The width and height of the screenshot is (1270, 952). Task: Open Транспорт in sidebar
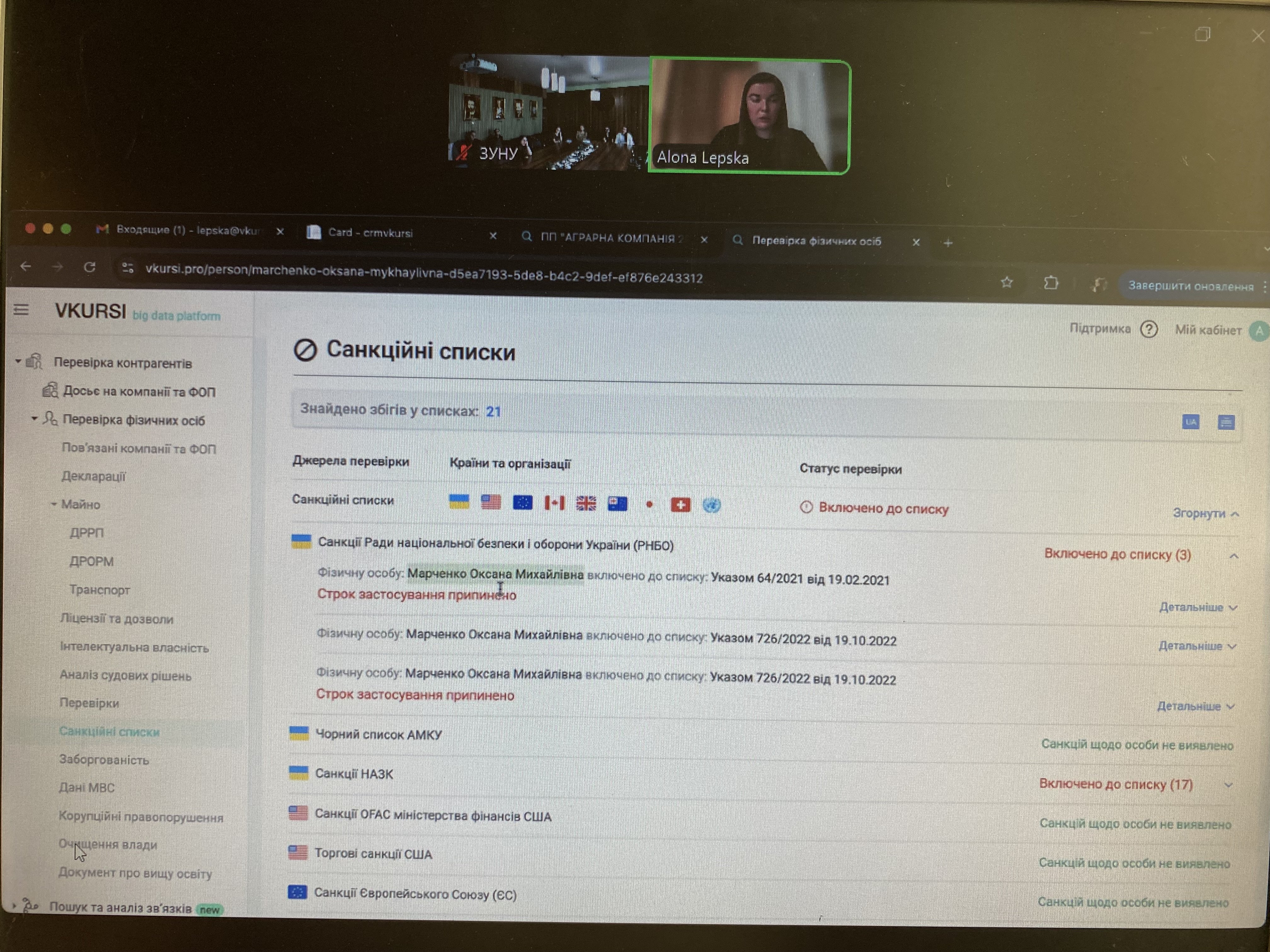tap(99, 589)
